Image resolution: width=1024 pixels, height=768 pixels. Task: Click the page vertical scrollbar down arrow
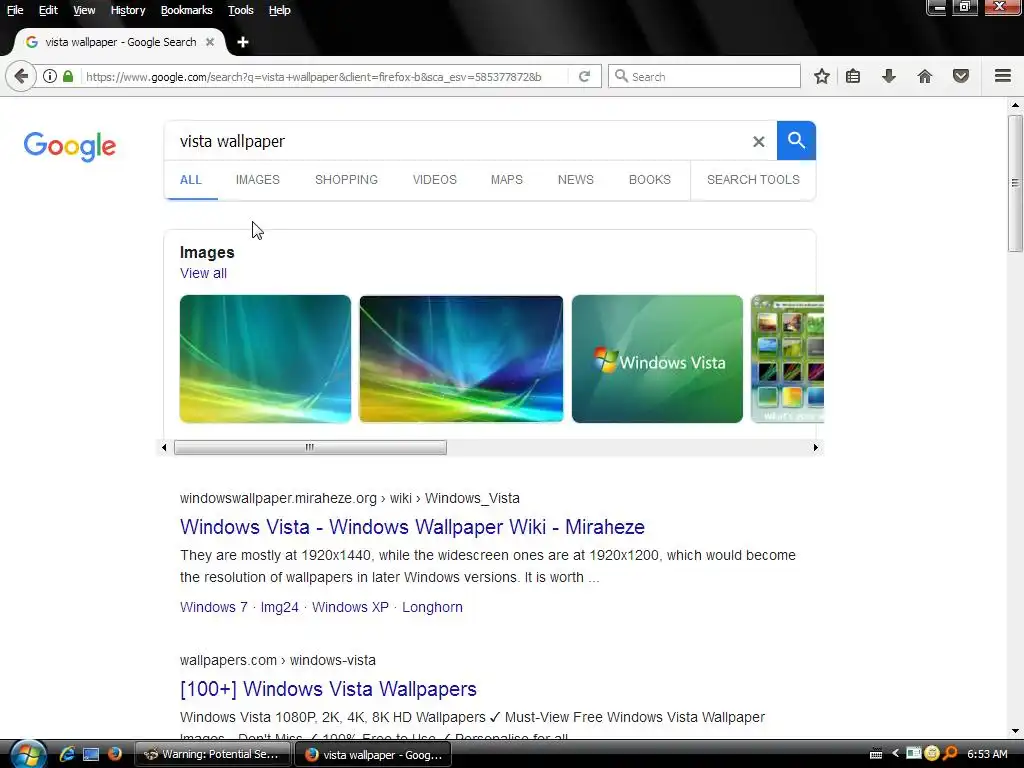1015,731
